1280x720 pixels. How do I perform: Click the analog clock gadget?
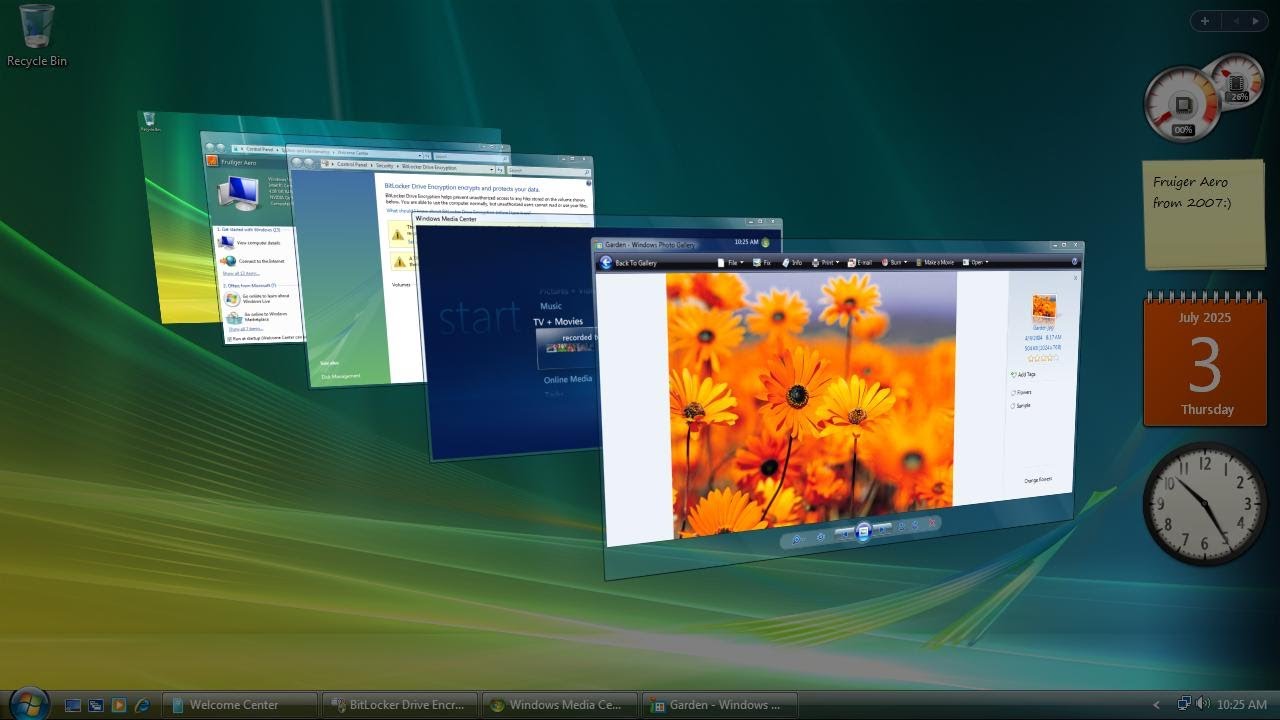tap(1205, 503)
